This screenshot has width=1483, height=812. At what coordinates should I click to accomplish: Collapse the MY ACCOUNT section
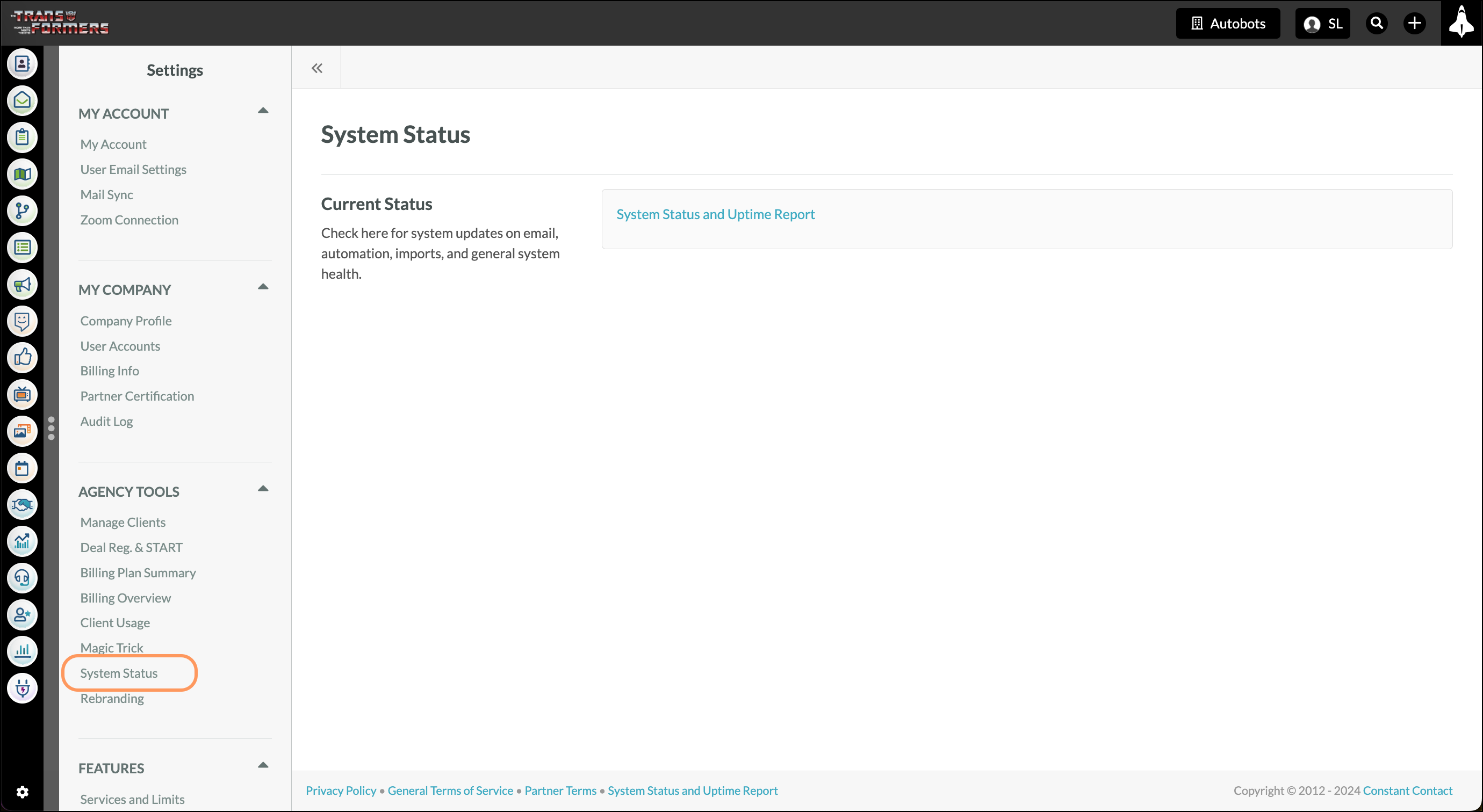[263, 111]
